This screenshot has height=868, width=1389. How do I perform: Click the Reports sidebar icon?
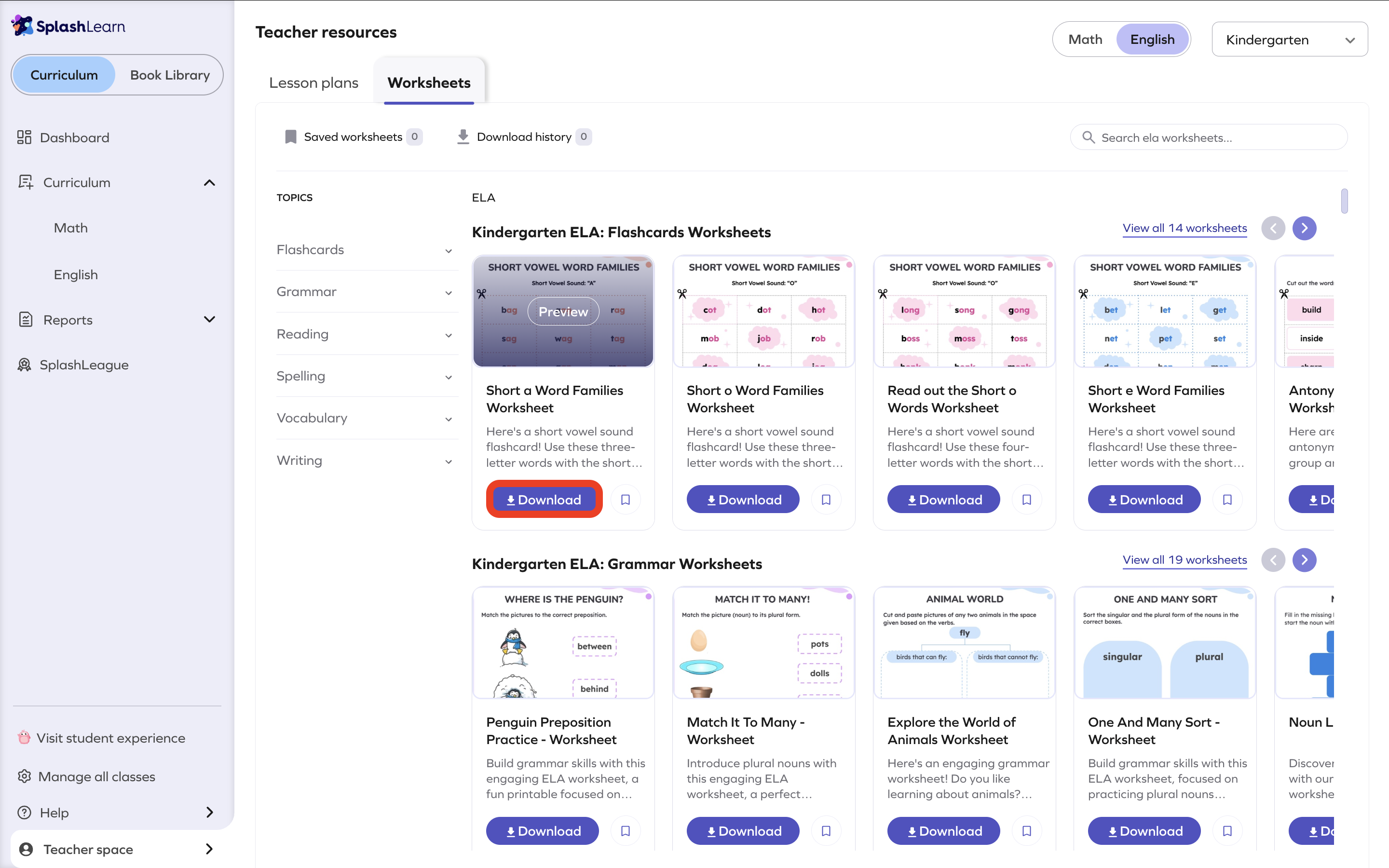point(25,319)
